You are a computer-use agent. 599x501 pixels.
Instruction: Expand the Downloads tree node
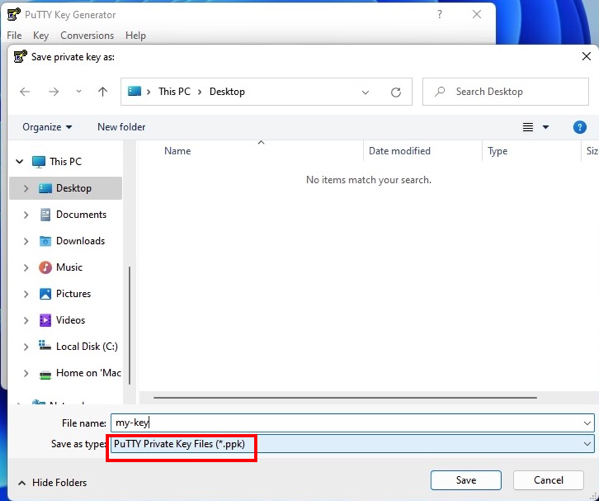click(26, 241)
